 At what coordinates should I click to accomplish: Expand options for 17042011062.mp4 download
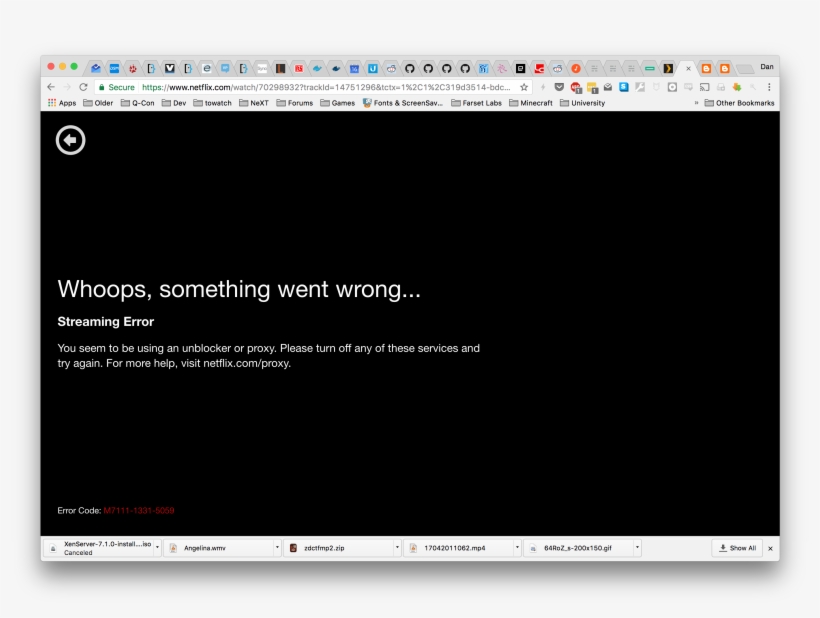517,547
